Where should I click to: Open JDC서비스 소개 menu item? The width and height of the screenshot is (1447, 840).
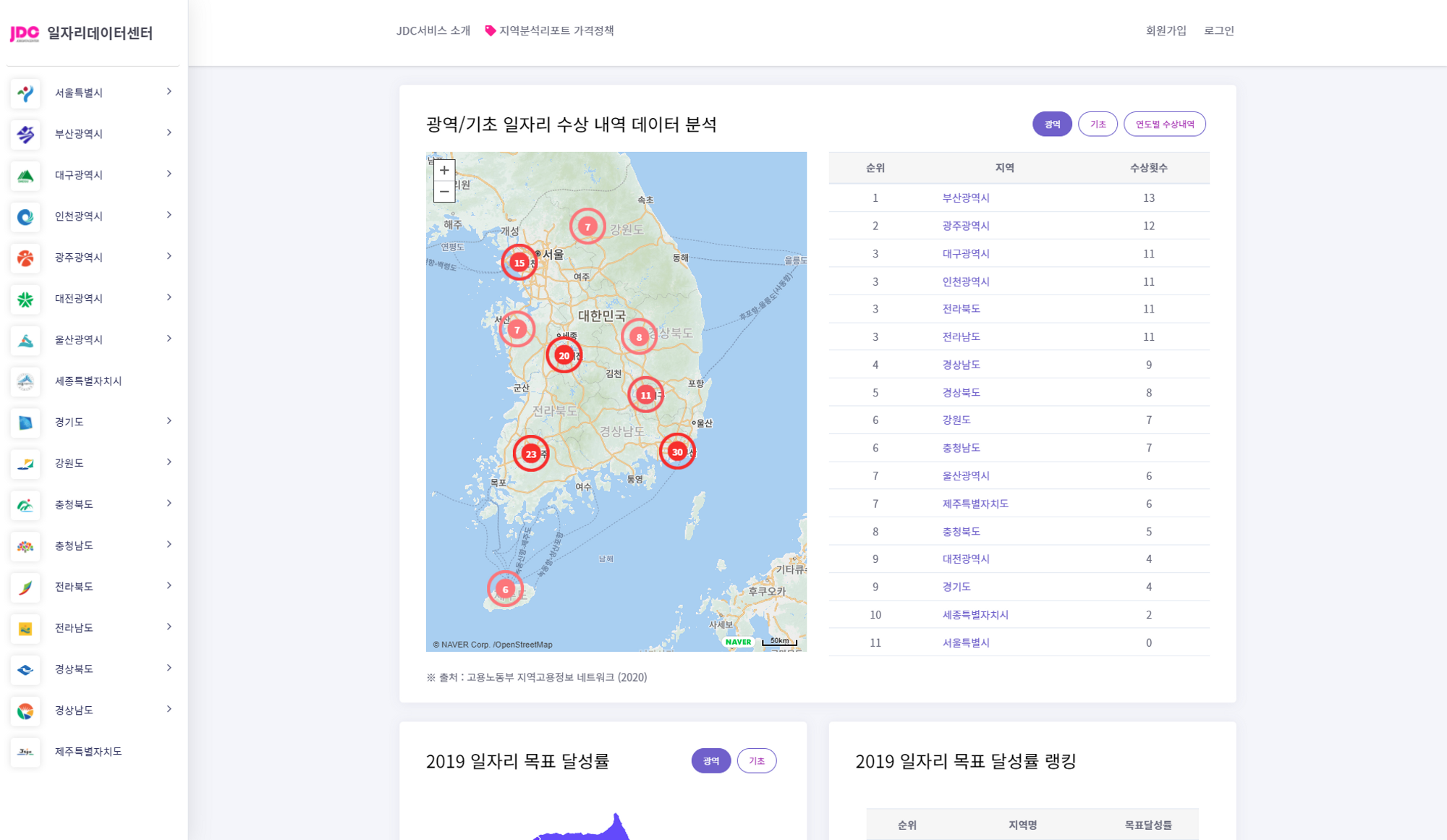[433, 30]
